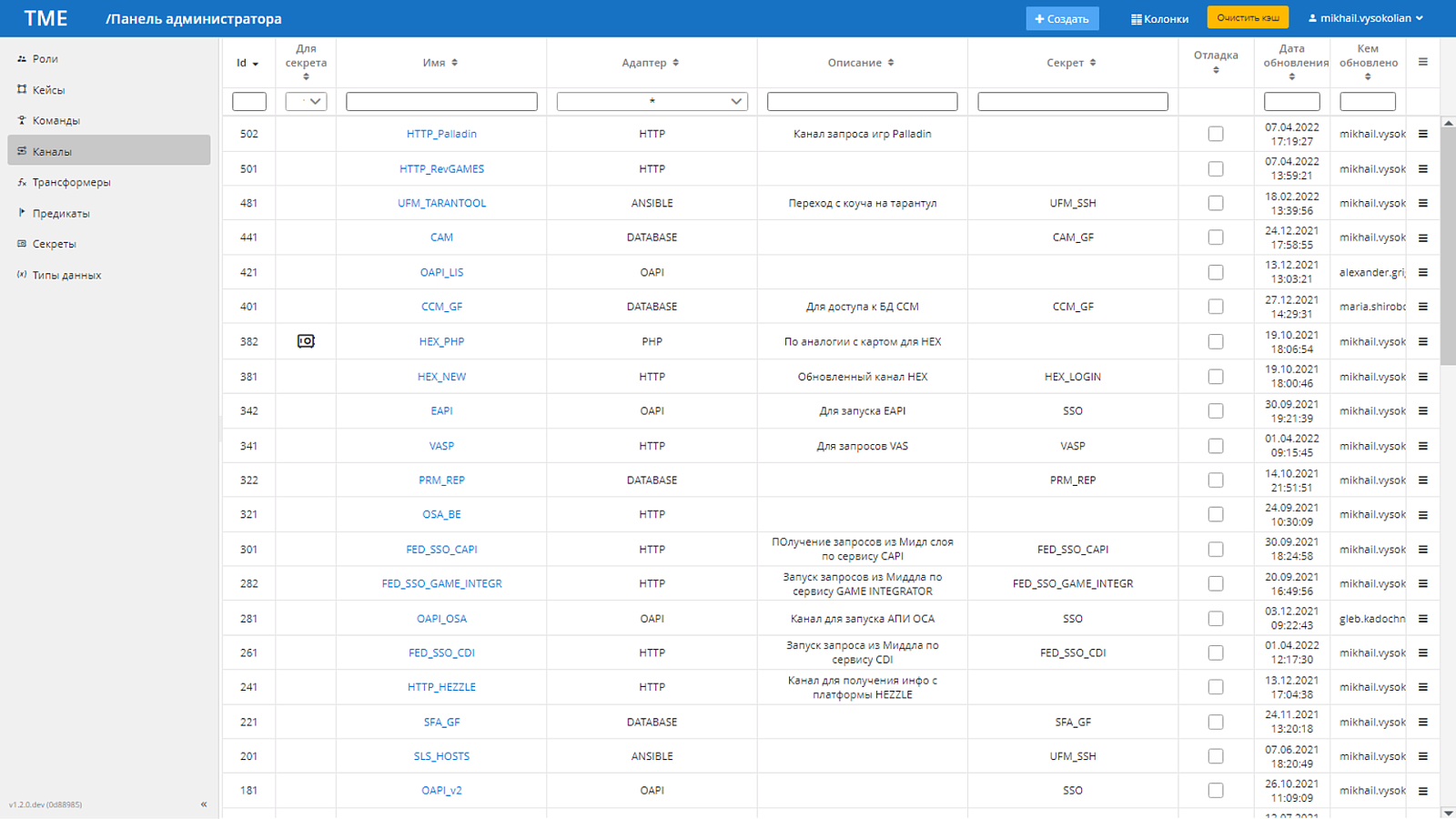Select Каналы in sidebar
1456x819 pixels.
point(109,151)
